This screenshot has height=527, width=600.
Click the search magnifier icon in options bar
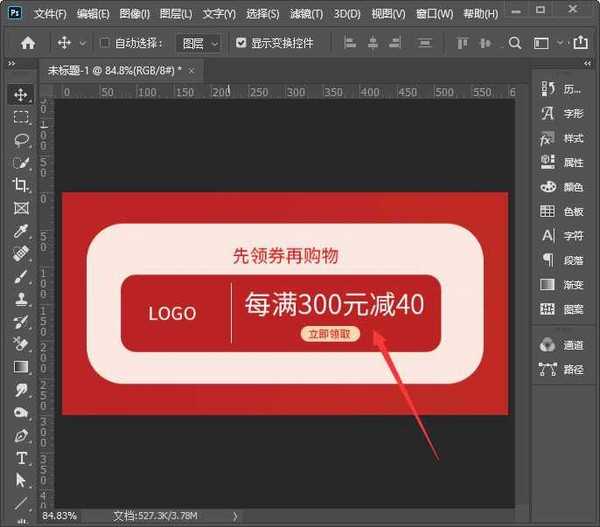(x=515, y=43)
